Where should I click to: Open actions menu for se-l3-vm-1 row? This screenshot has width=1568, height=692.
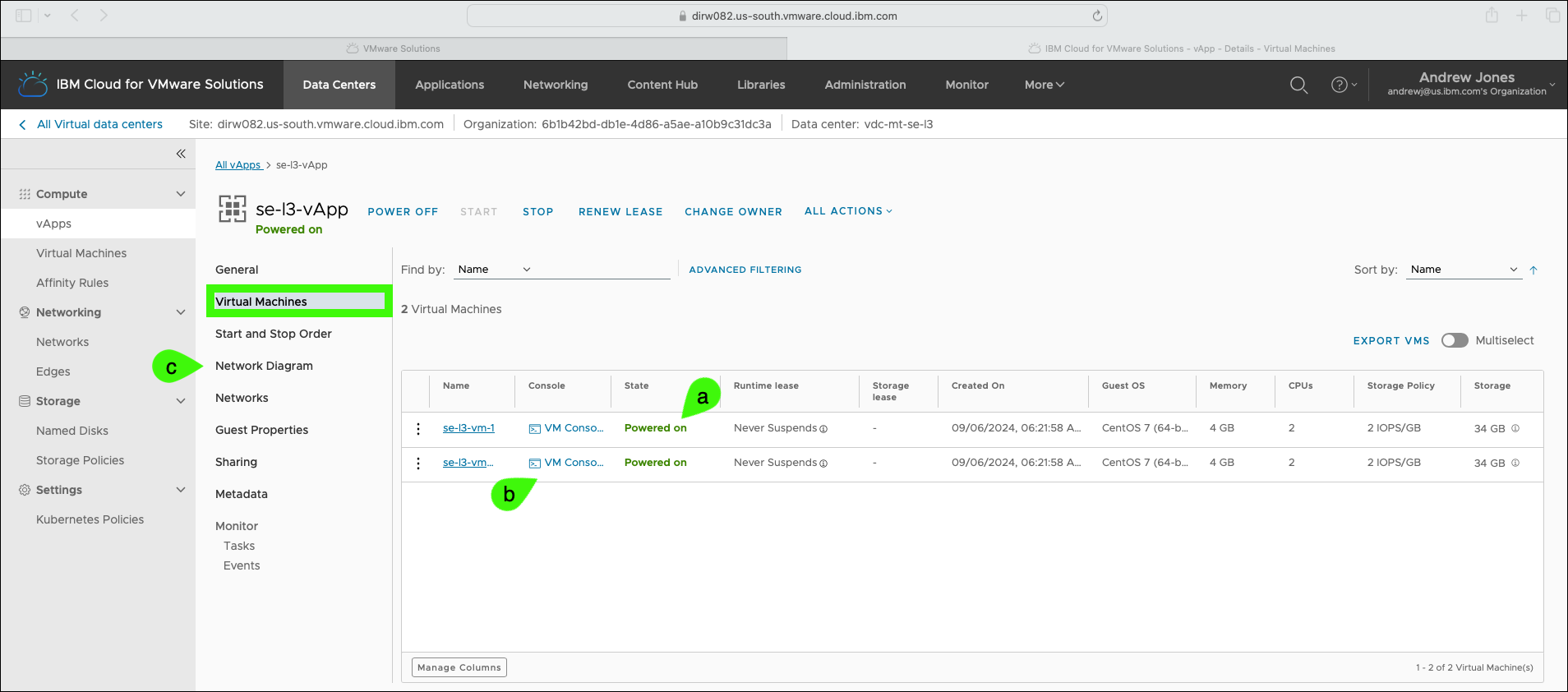[418, 429]
